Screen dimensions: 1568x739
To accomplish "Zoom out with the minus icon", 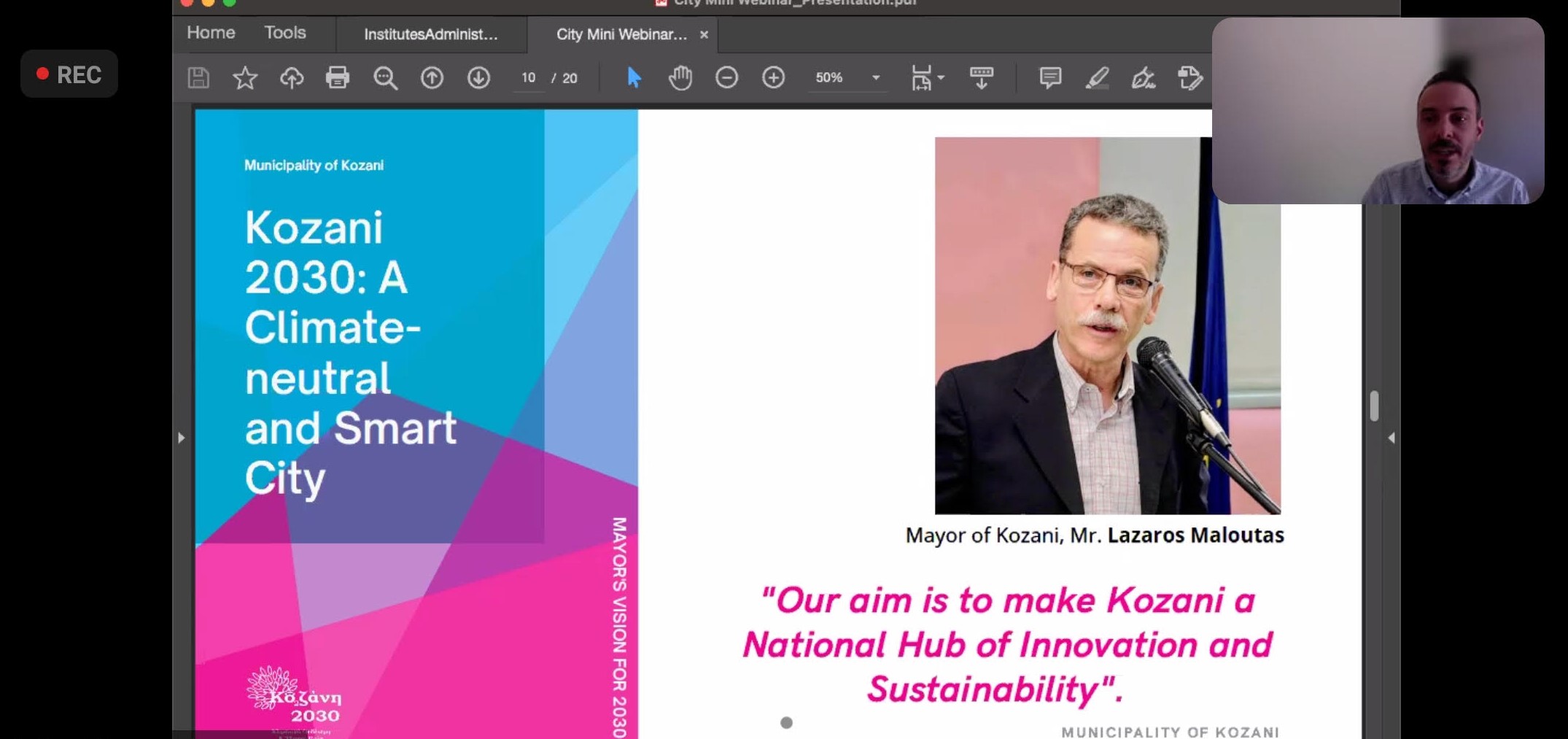I will (726, 77).
